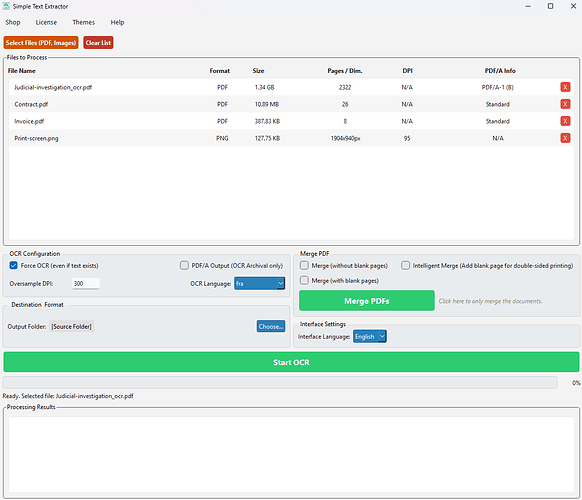Enable Intelligent Merge option

pos(405,265)
